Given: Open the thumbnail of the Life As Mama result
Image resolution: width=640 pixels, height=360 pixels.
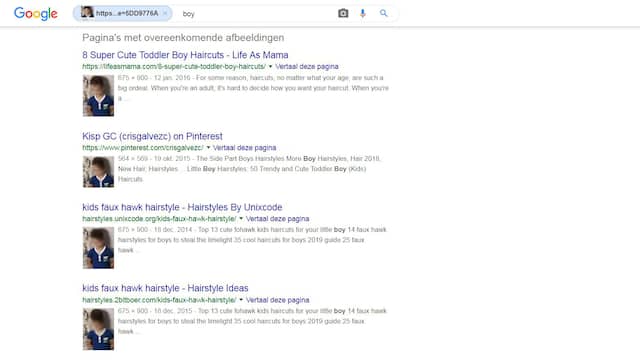Looking at the screenshot, I should (98, 96).
